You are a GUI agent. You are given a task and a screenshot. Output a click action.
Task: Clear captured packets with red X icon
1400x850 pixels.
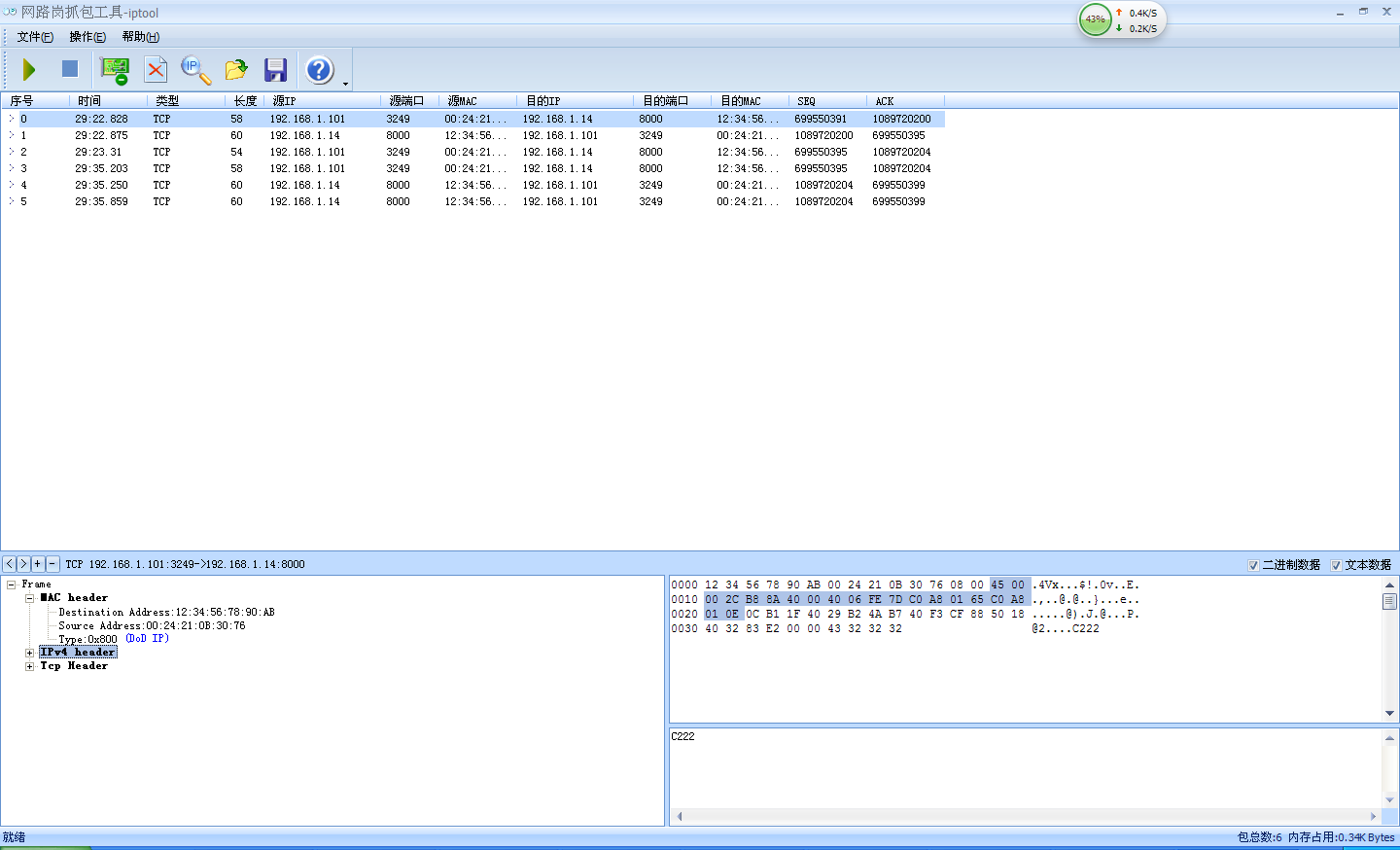pyautogui.click(x=156, y=70)
